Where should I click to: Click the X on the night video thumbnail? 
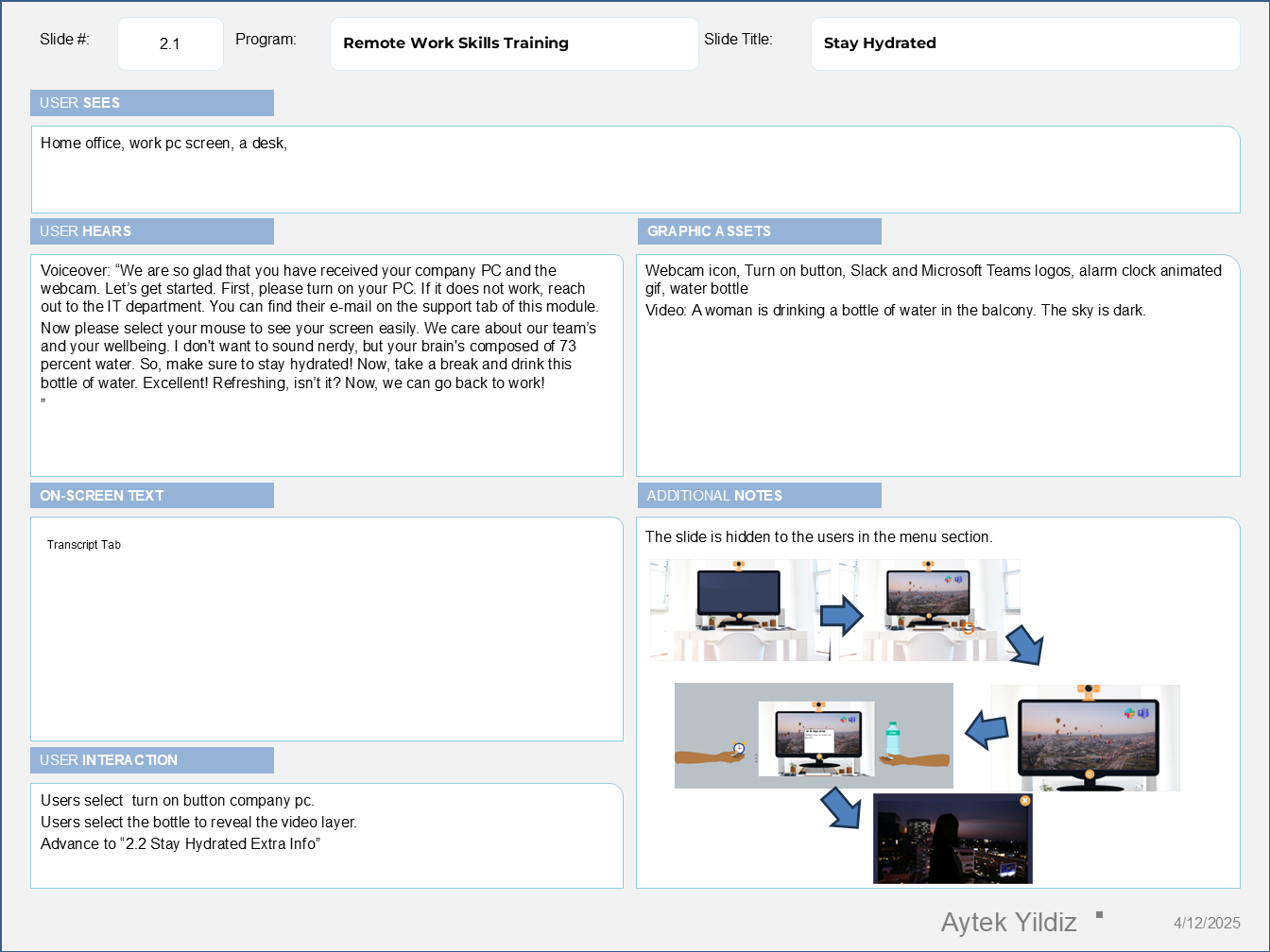pos(1025,801)
